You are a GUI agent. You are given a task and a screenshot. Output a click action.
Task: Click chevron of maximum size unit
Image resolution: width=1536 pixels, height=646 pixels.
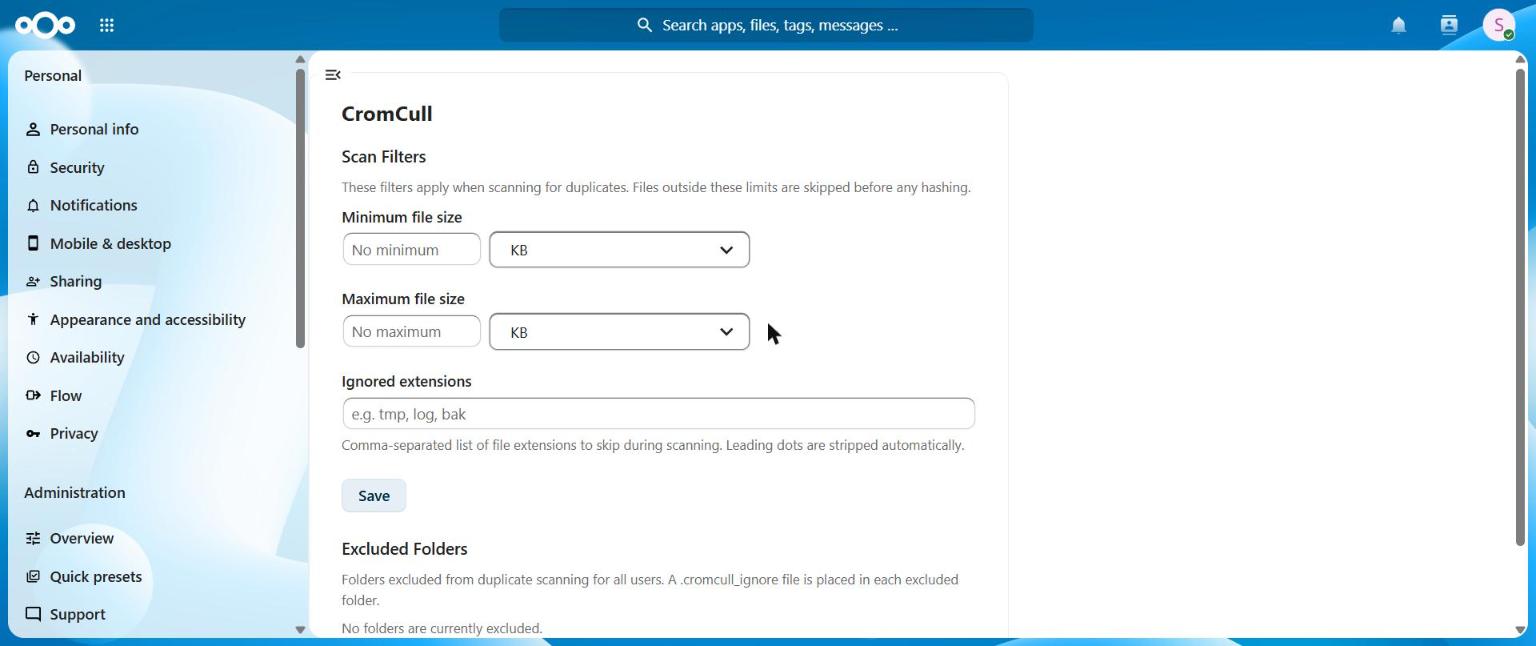tap(726, 332)
